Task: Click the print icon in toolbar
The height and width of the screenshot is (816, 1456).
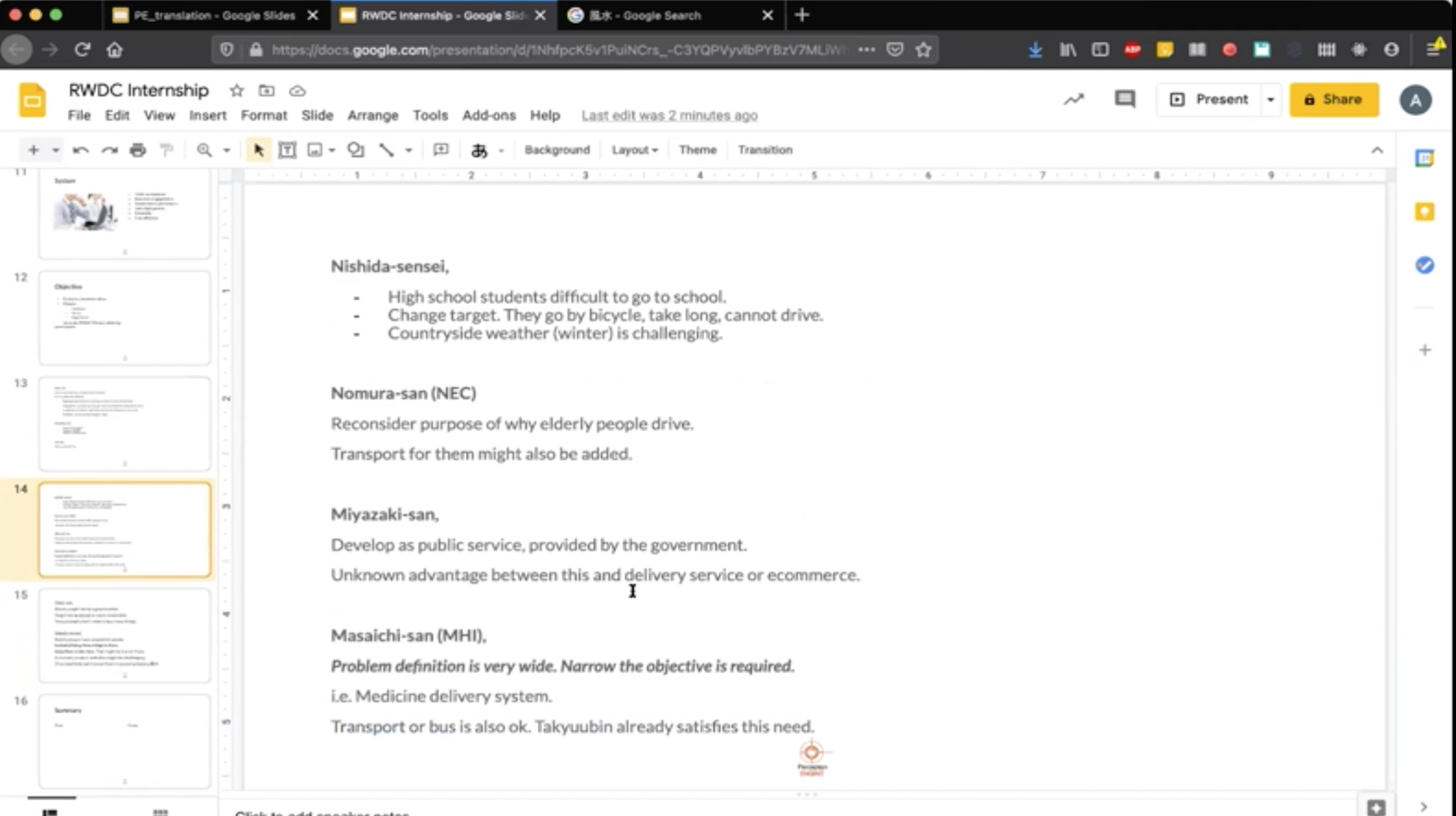Action: [138, 150]
